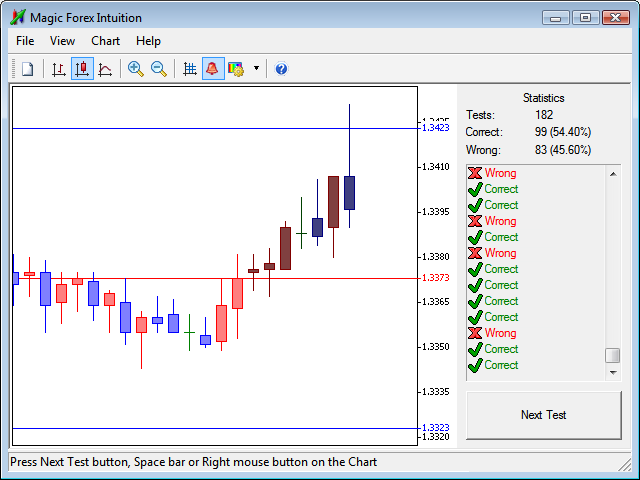
Task: Open the color settings icon
Action: pos(236,69)
